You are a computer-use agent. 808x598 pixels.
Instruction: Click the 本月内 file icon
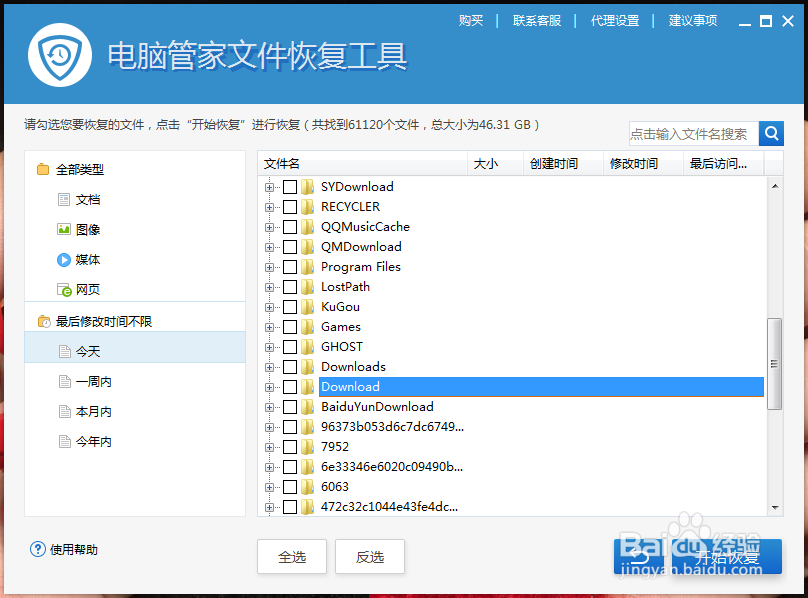pos(64,411)
